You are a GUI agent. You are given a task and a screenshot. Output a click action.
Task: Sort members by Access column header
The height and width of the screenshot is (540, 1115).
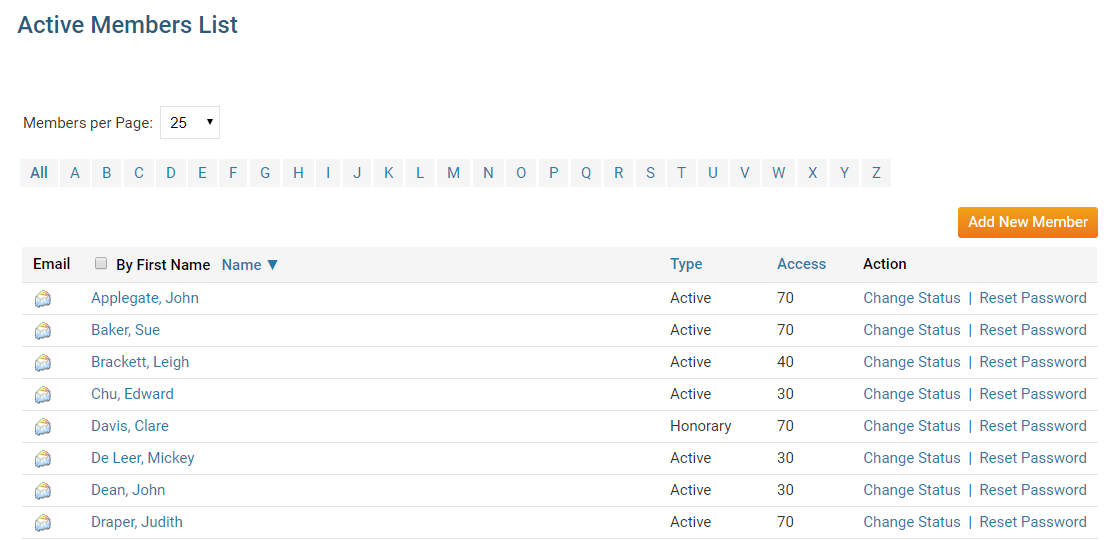(x=801, y=264)
